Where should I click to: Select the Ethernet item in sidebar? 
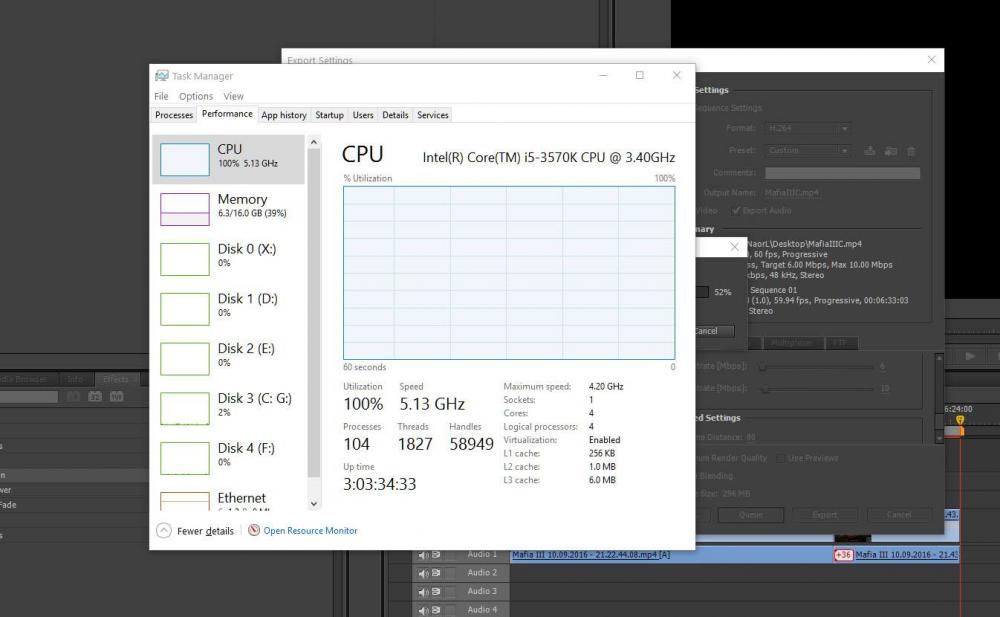coord(228,498)
